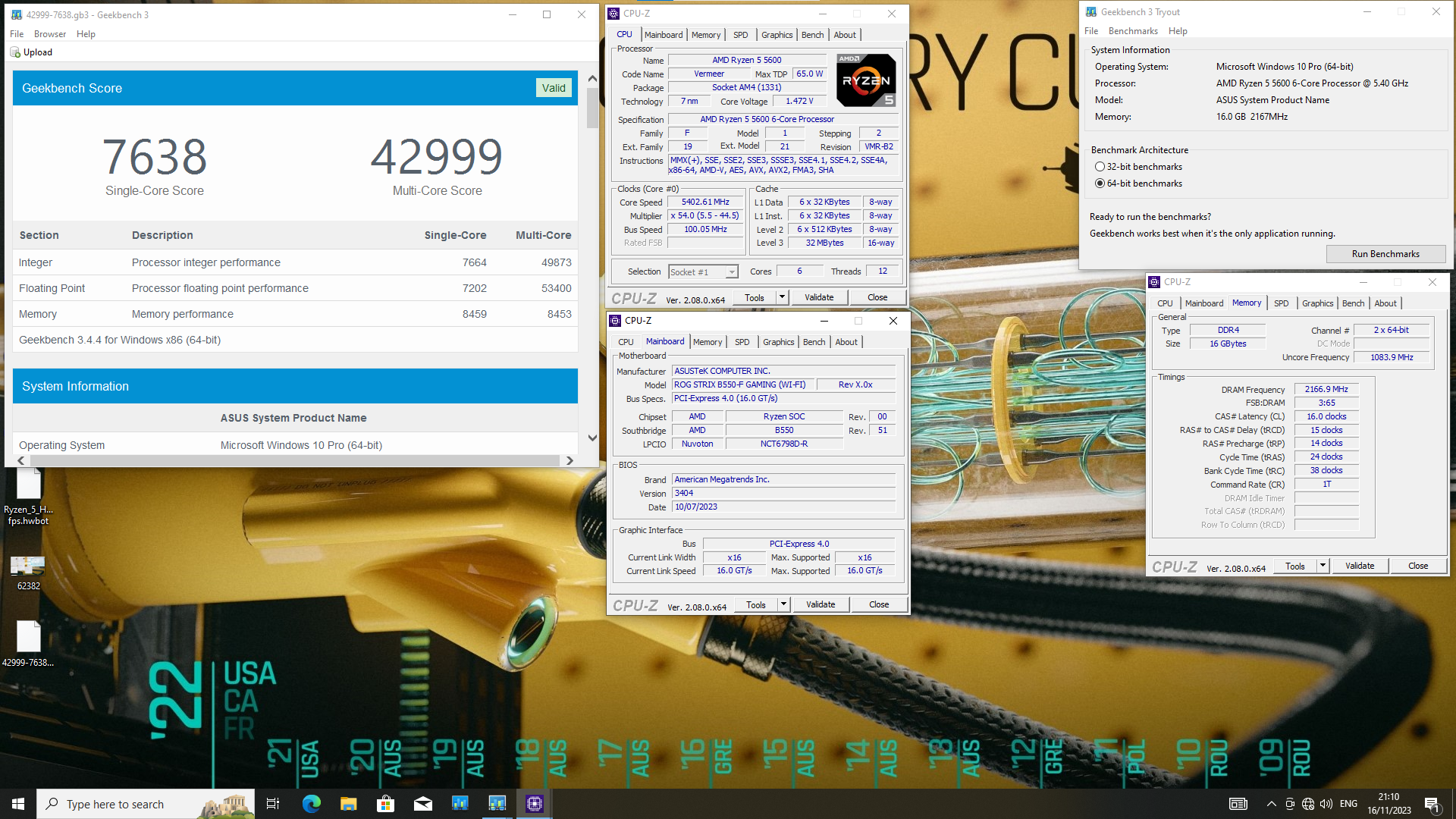This screenshot has height=819, width=1456.
Task: Open Microsoft Store from the taskbar
Action: coord(385,804)
